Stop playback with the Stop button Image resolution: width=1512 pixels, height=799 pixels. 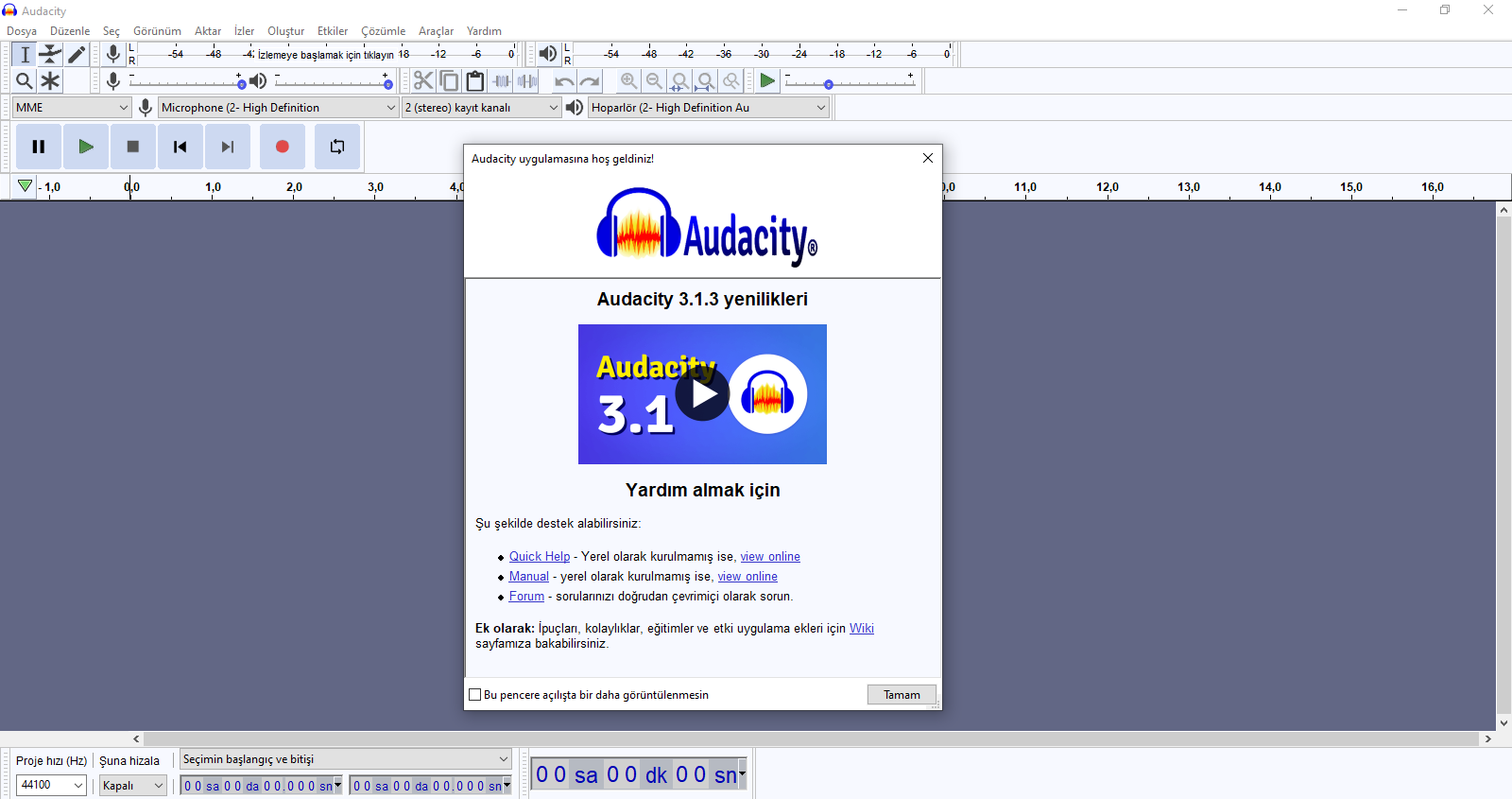[133, 147]
